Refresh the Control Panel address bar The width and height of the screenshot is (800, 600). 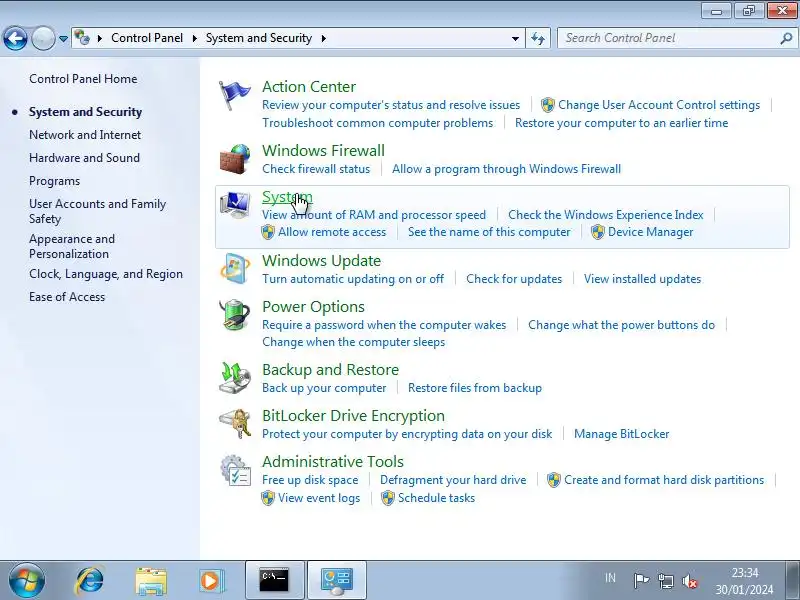pyautogui.click(x=538, y=38)
